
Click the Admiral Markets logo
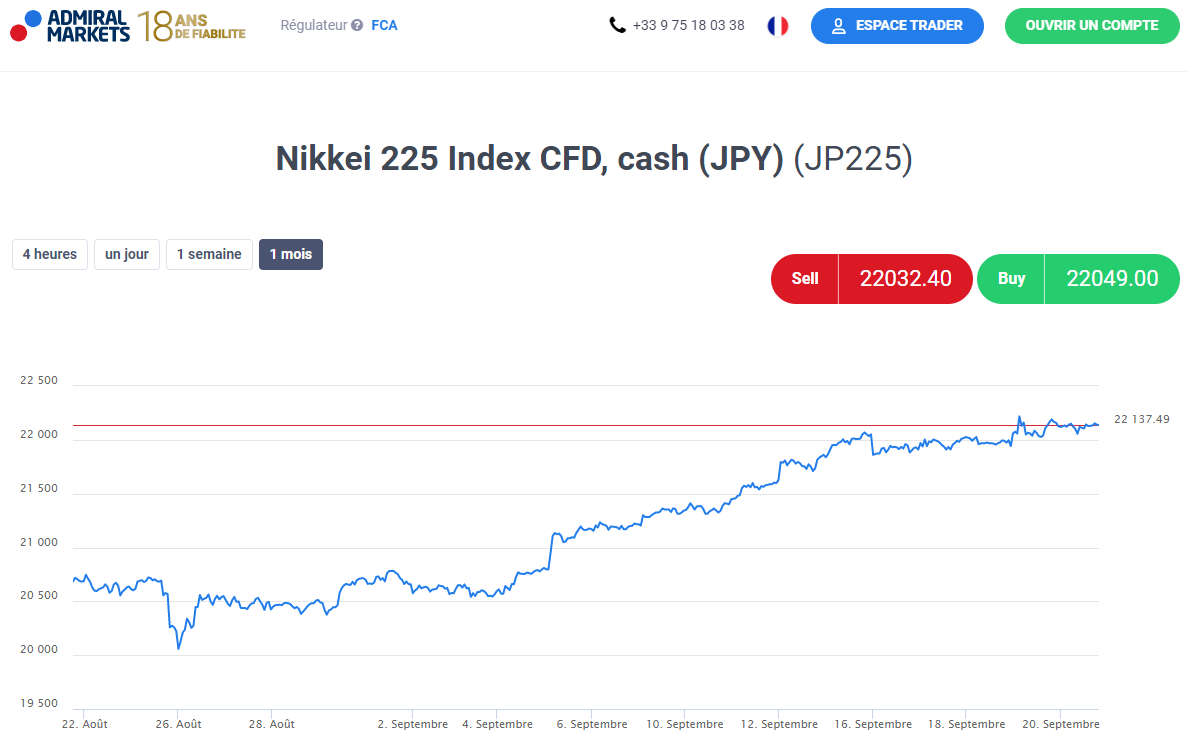pyautogui.click(x=70, y=26)
